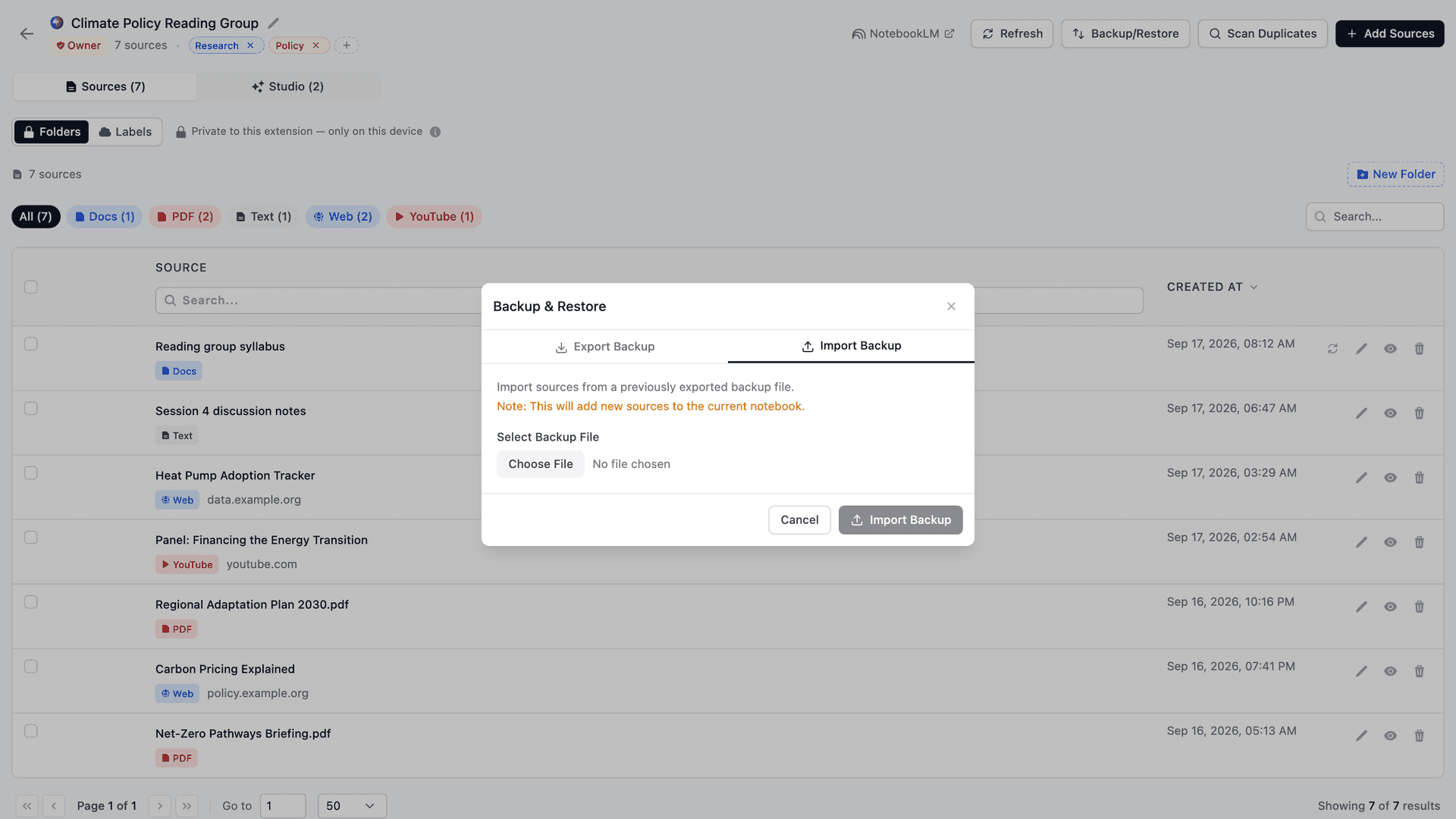
Task: Edit notebook title with the pencil icon
Action: pyautogui.click(x=274, y=23)
